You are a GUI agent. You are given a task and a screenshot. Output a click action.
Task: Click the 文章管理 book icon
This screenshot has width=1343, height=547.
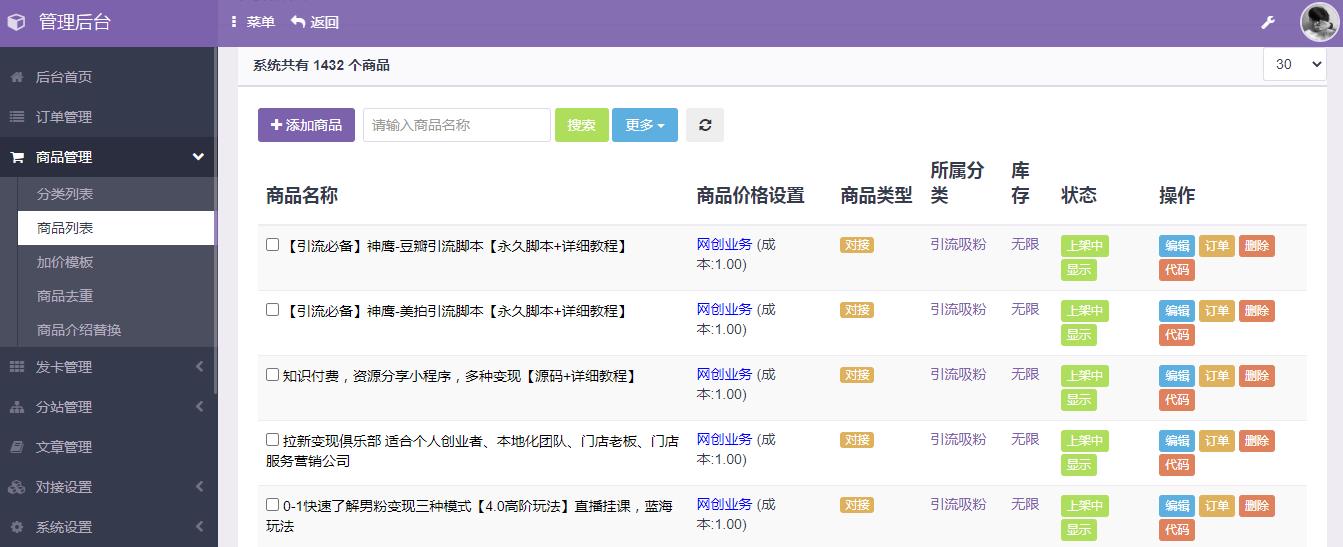tap(17, 447)
